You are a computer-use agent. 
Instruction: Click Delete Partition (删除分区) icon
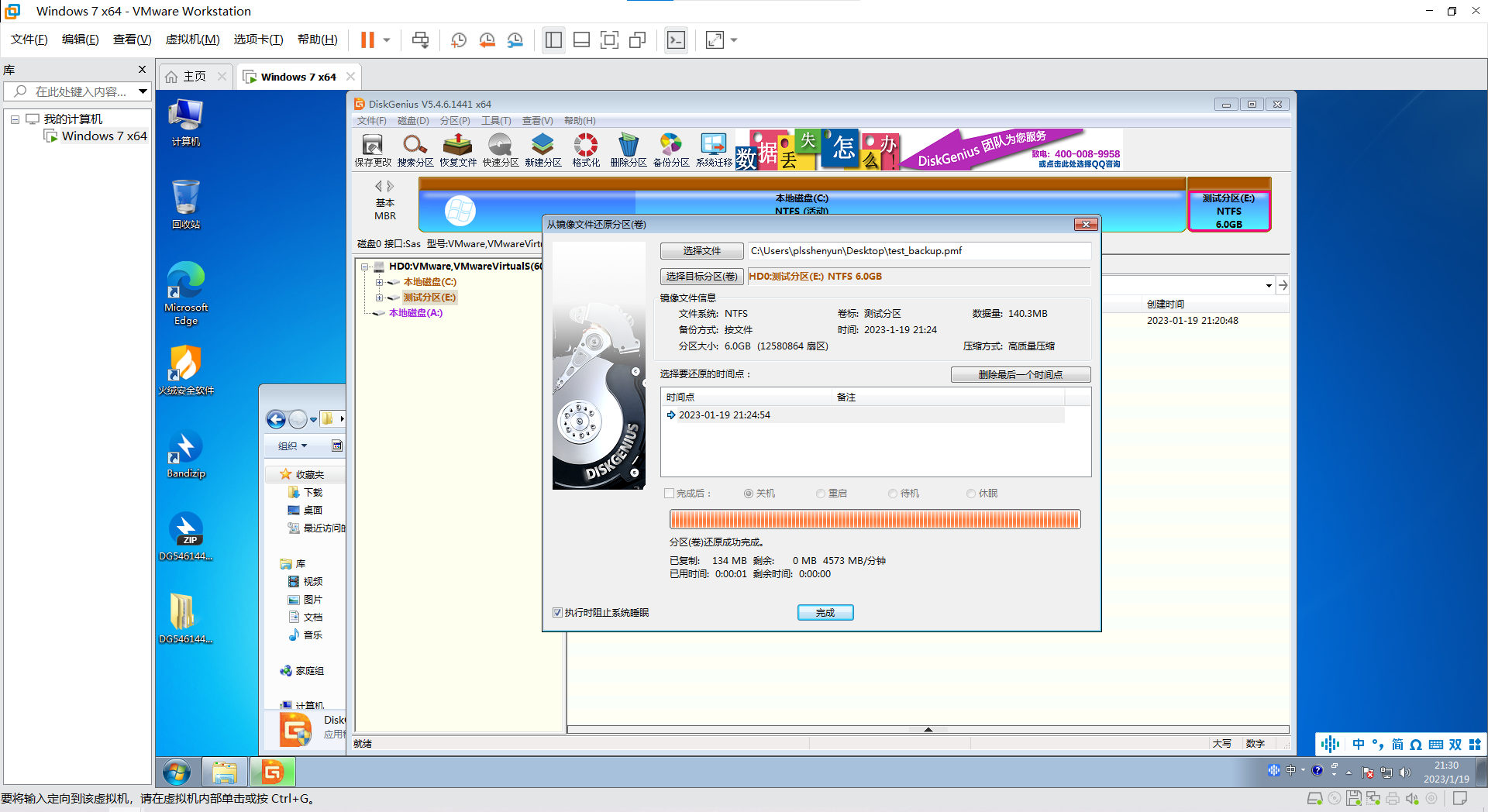(629, 150)
